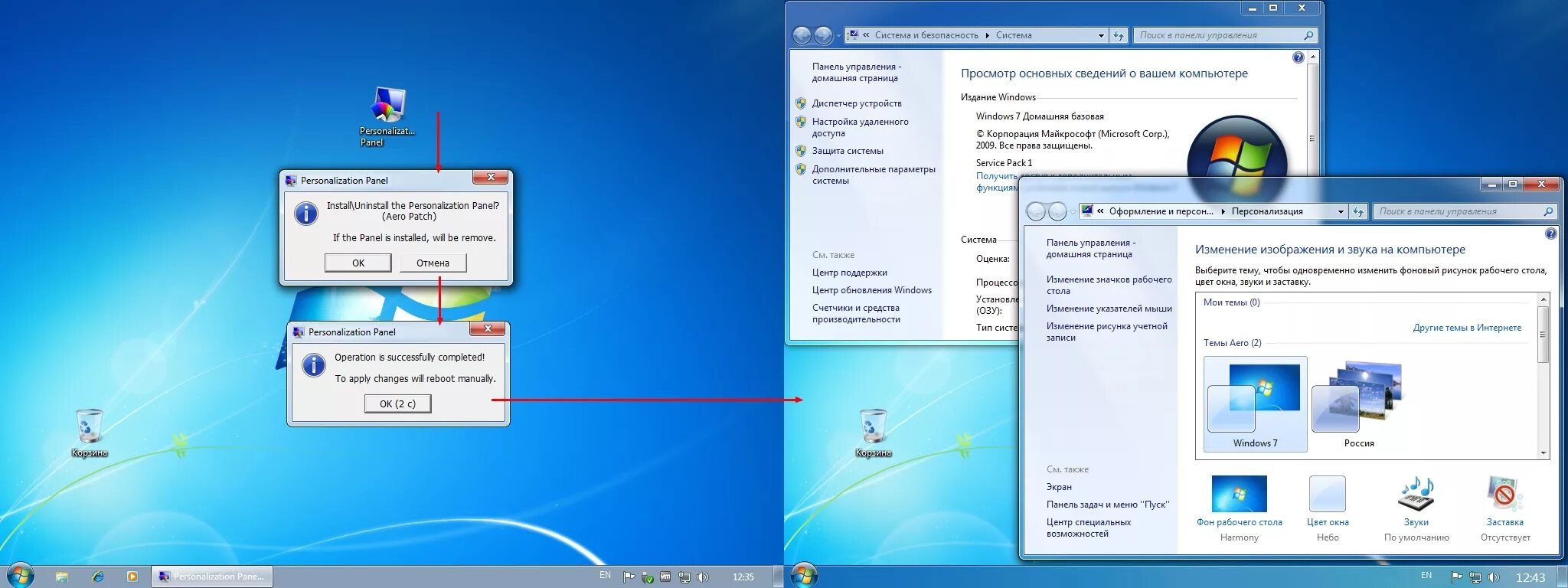The height and width of the screenshot is (588, 1568).
Task: Open Центр обновления Windows link
Action: tap(872, 290)
